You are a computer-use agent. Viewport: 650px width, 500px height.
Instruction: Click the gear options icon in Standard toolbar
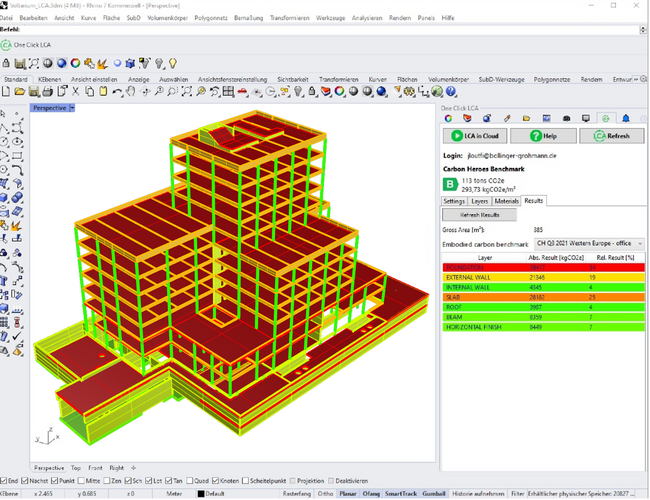click(409, 92)
